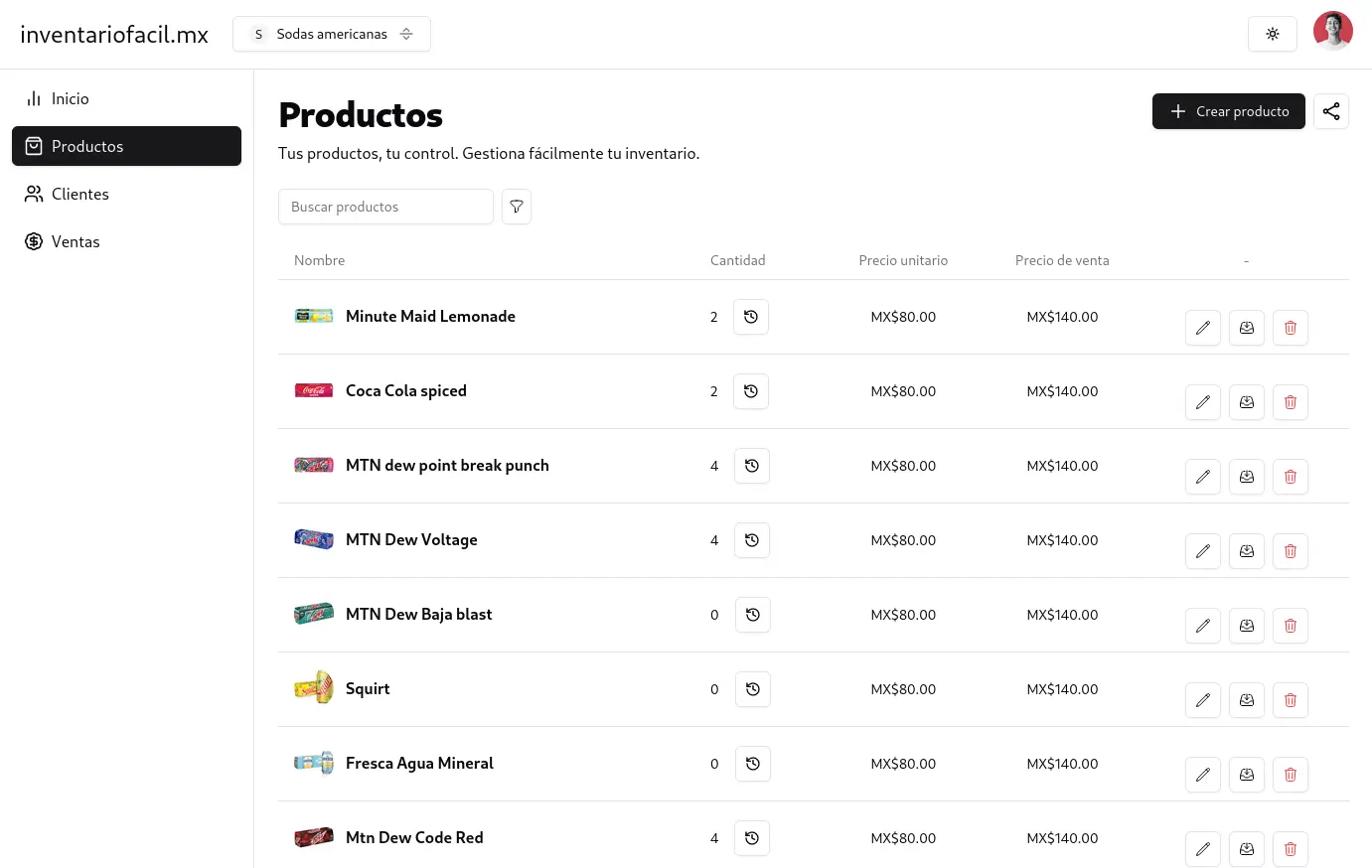The height and width of the screenshot is (868, 1372).
Task: Select Productos in sidebar
Action: pyautogui.click(x=126, y=146)
